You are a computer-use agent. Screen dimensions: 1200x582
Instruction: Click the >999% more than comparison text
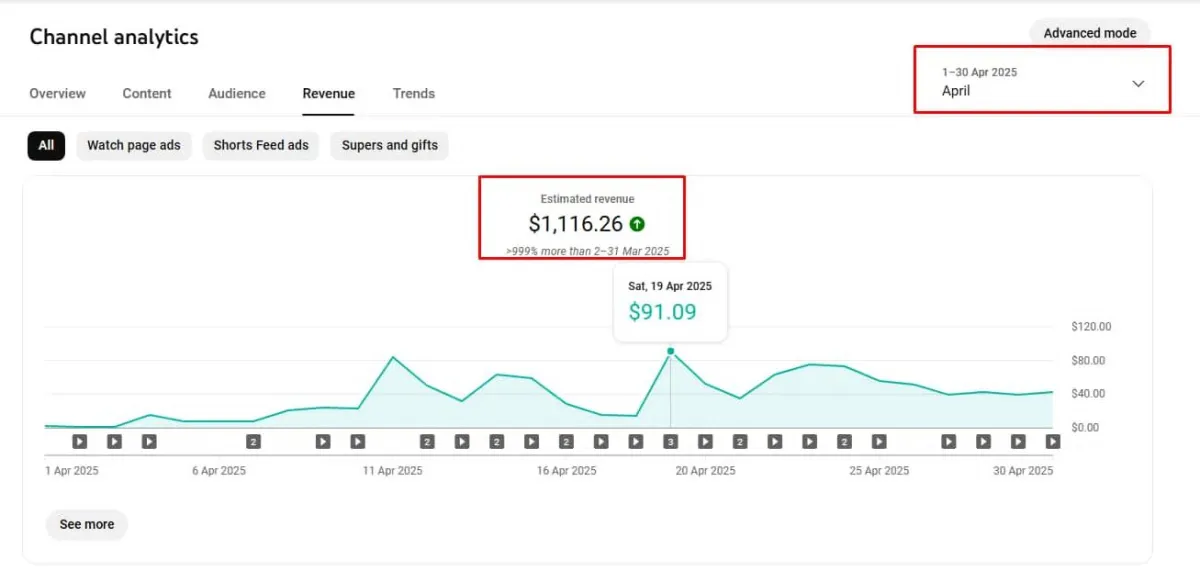coord(587,251)
